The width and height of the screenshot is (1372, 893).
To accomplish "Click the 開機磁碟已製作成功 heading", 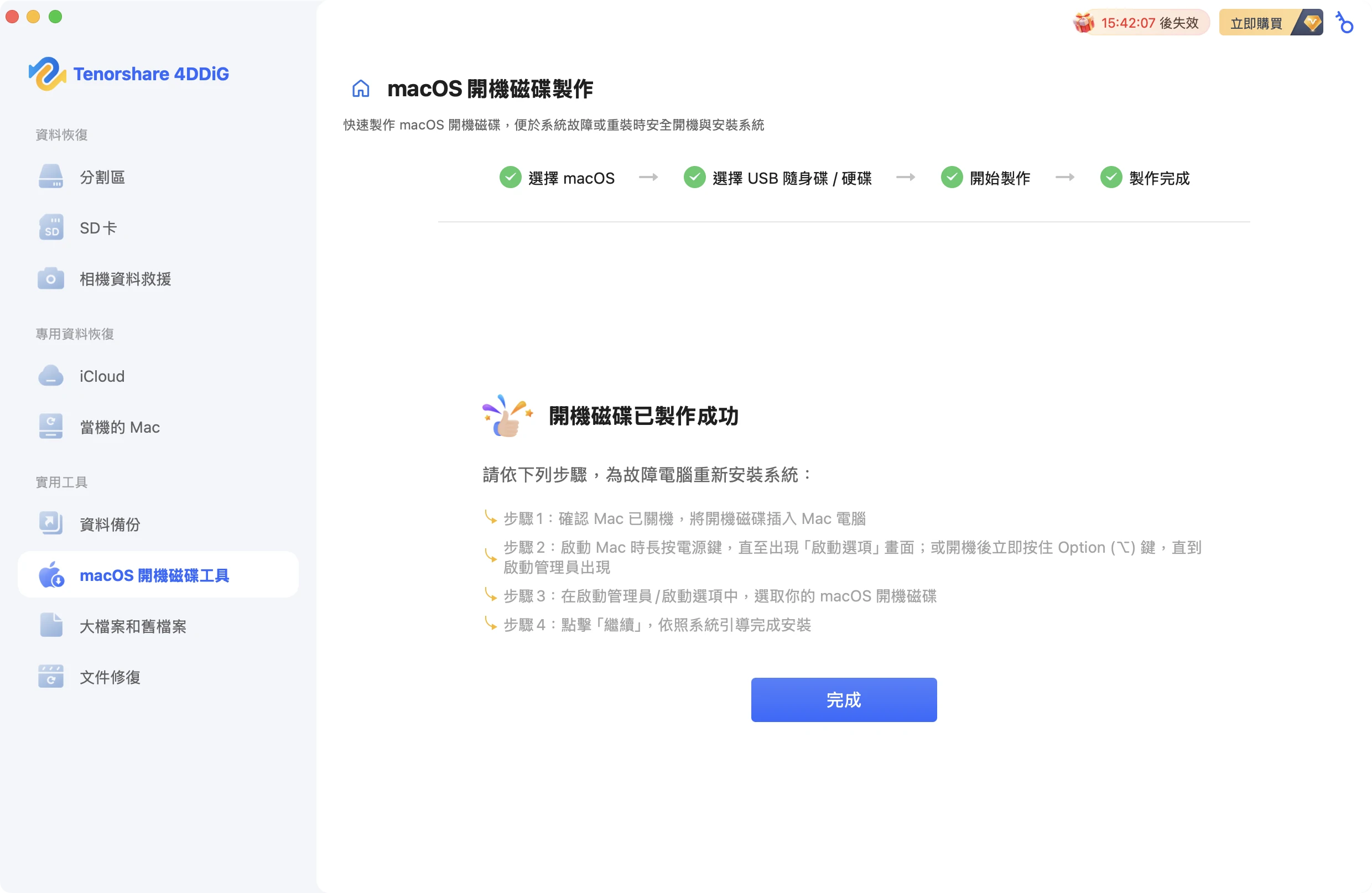I will 643,416.
